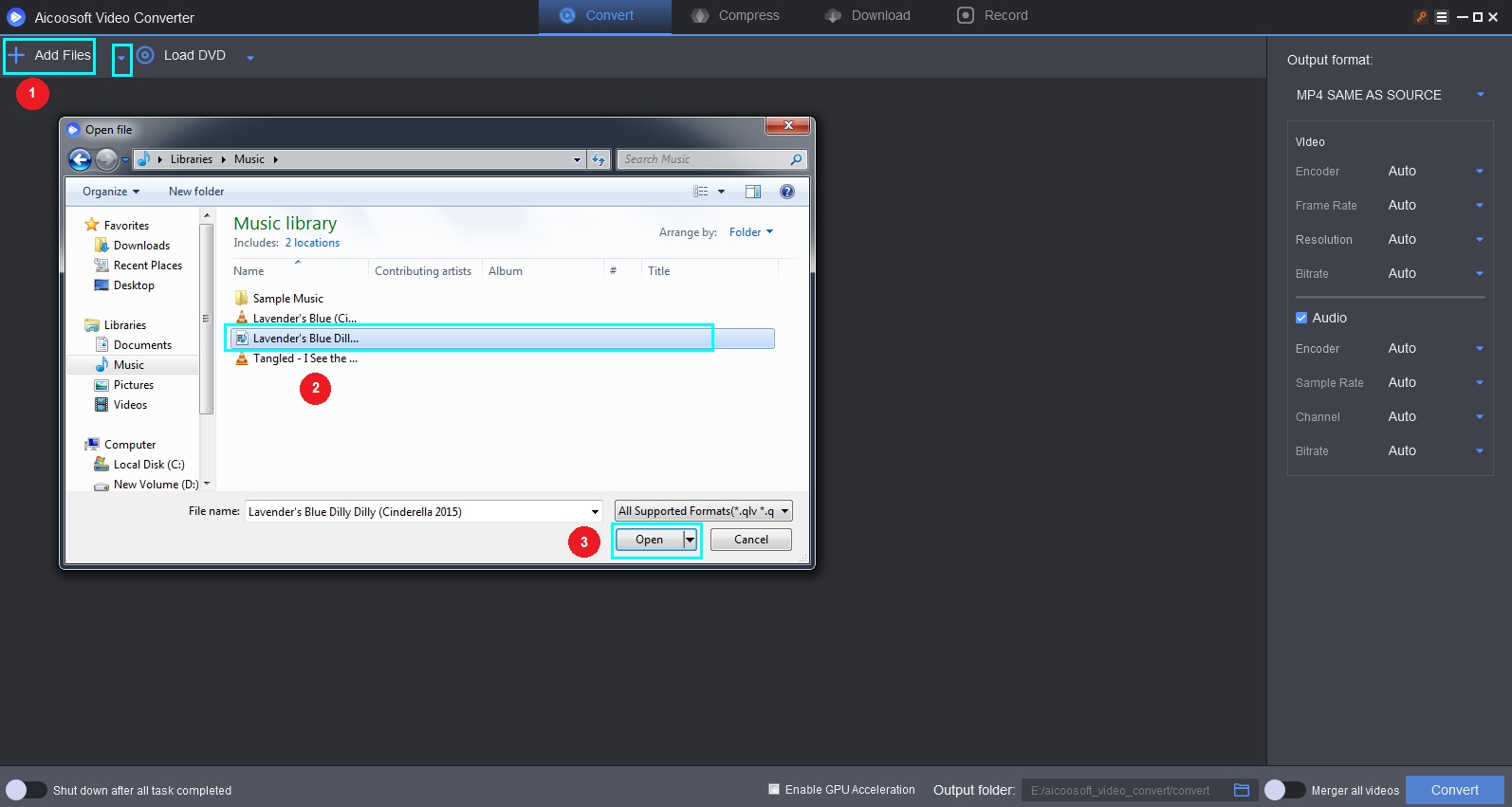Enable GPU Acceleration checkbox

pos(774,789)
